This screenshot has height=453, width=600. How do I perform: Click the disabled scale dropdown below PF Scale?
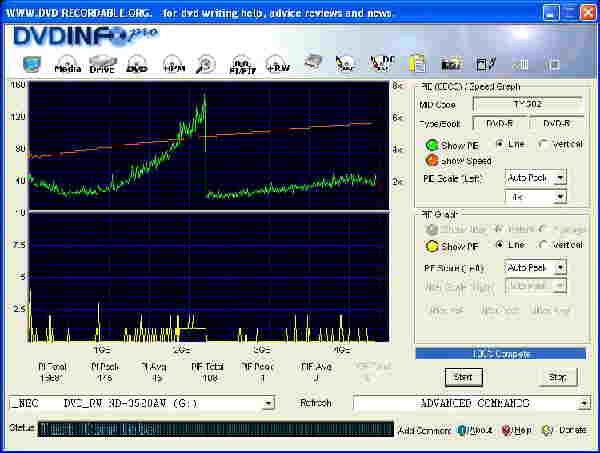pos(535,286)
